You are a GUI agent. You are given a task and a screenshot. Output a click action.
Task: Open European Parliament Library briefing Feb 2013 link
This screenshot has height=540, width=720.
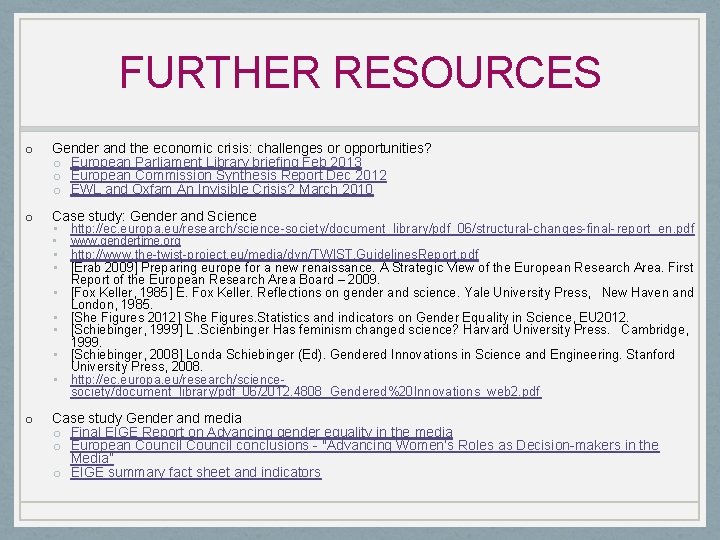(216, 162)
